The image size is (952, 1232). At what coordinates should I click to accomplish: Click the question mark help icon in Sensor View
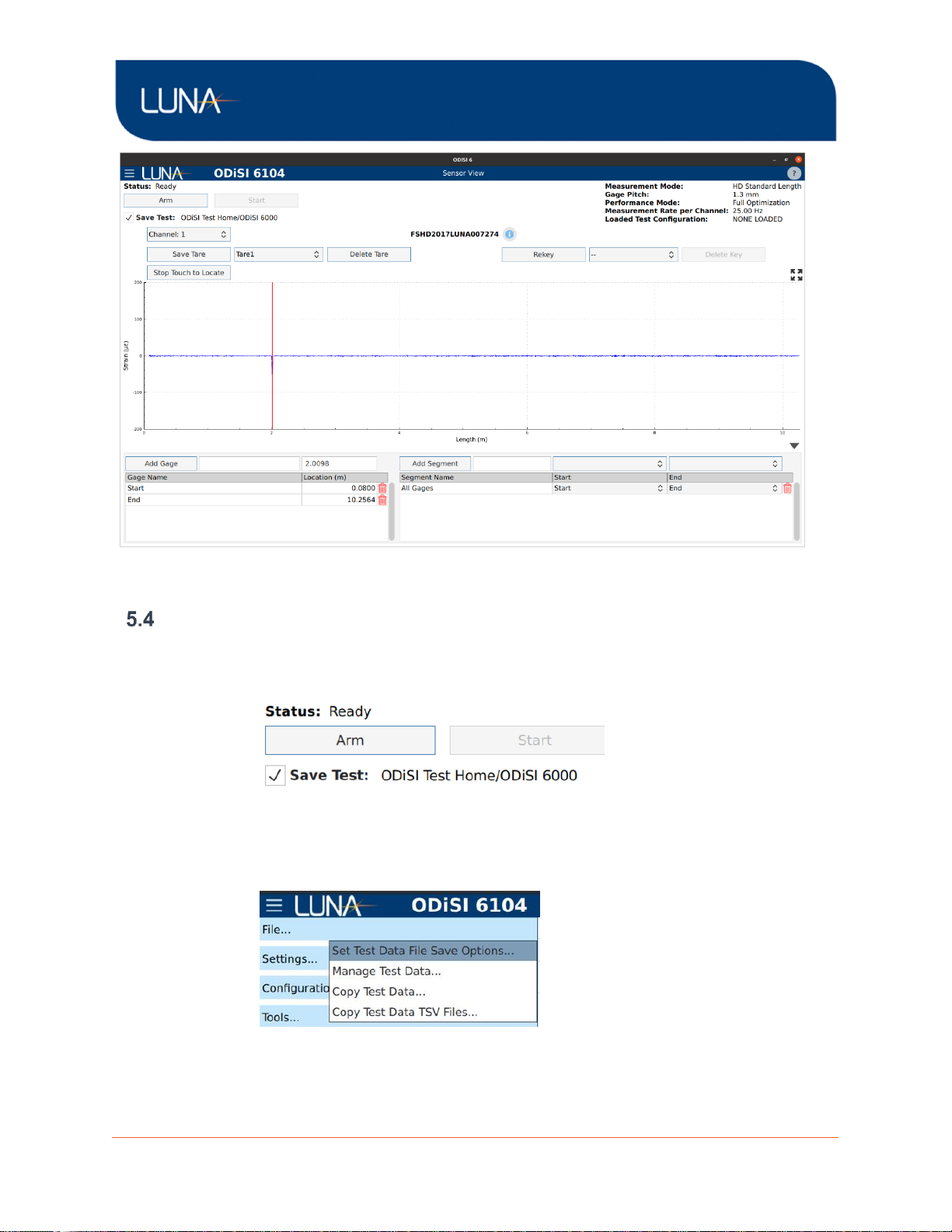(793, 173)
